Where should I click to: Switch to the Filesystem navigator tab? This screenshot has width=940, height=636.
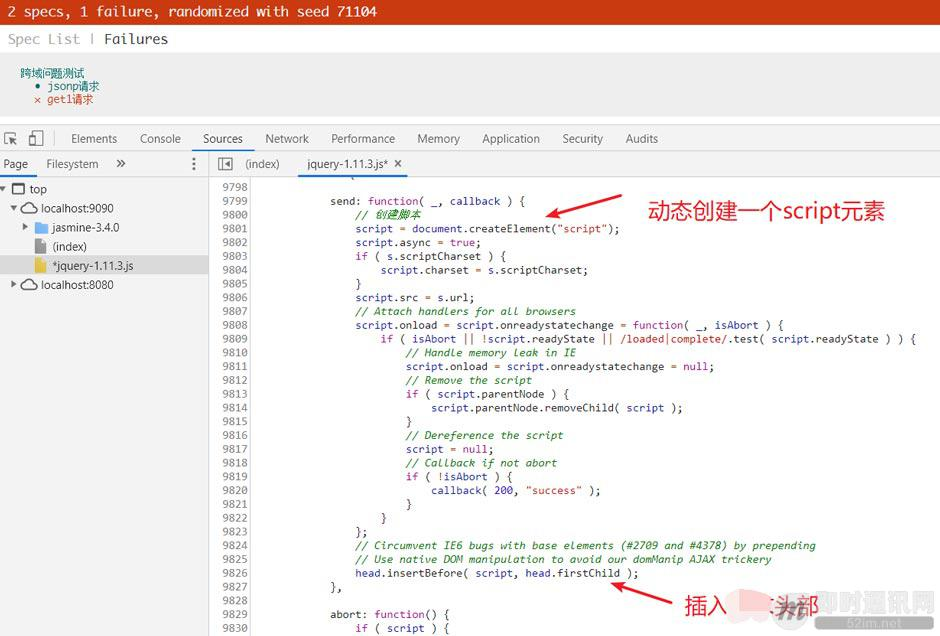[x=72, y=164]
